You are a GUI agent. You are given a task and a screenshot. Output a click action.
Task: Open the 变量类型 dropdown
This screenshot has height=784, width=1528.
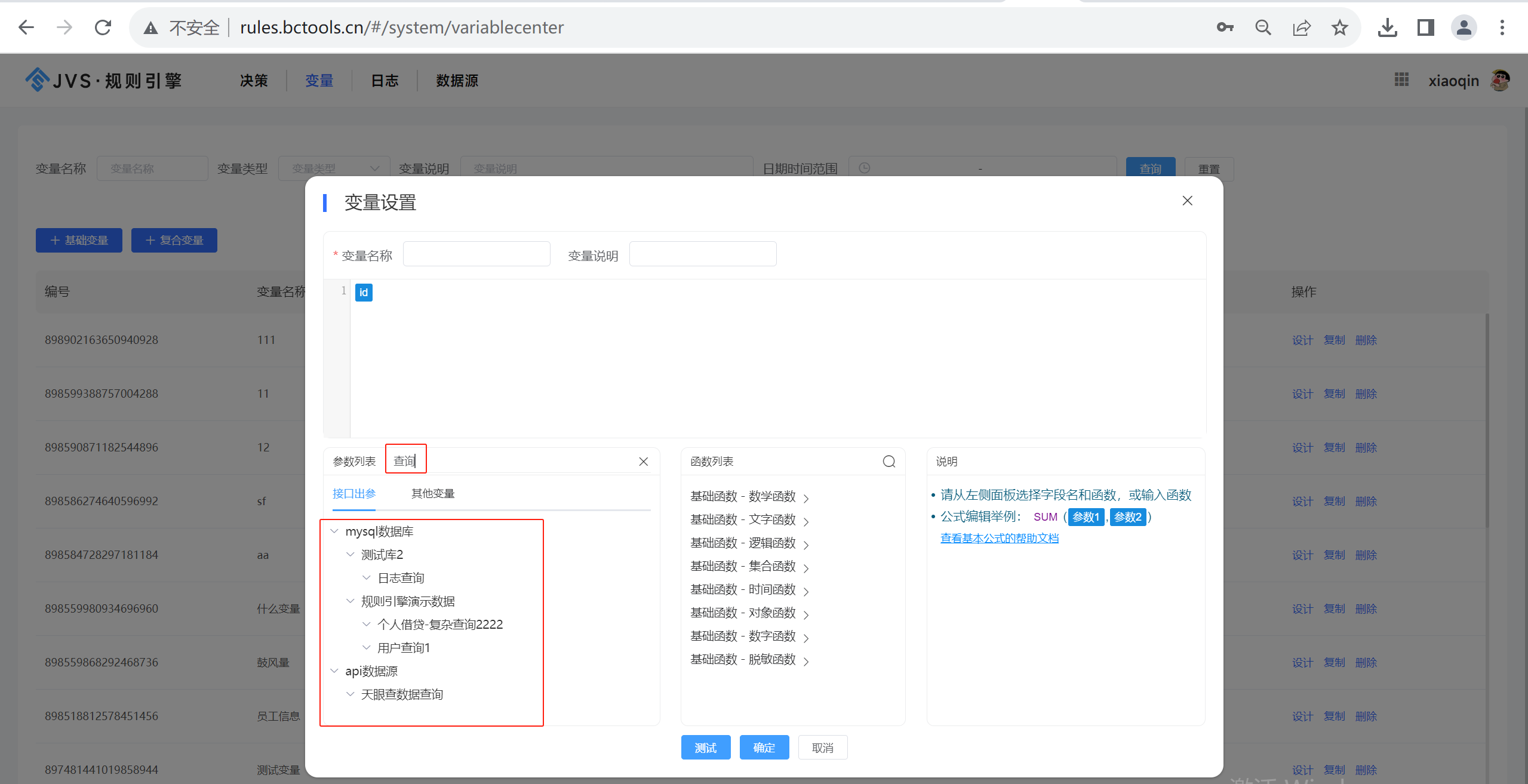(333, 168)
